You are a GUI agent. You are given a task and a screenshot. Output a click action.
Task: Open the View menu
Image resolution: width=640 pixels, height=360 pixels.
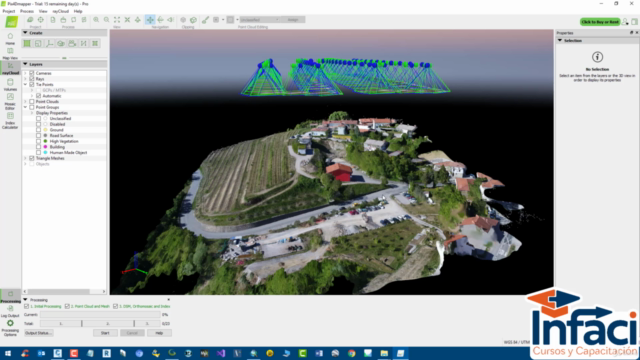(x=43, y=11)
